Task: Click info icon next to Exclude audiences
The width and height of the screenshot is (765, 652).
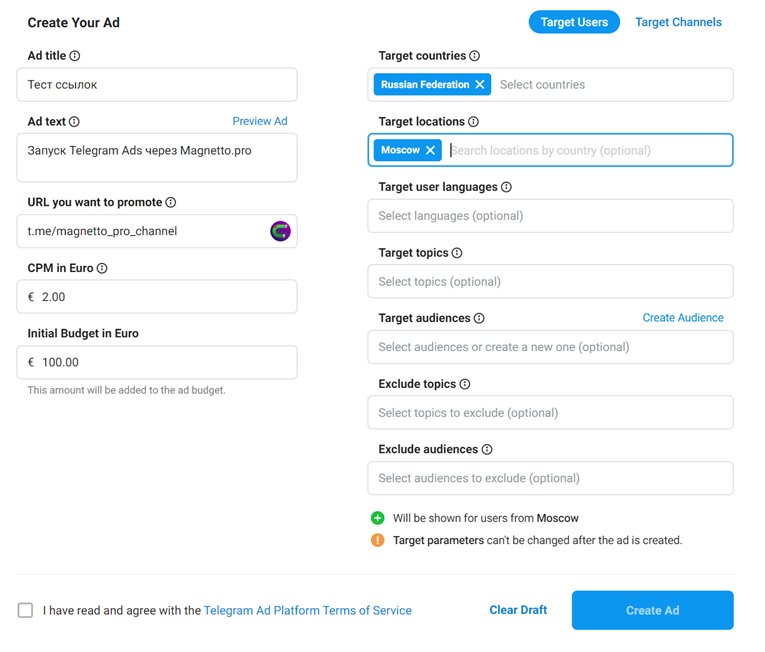Action: tap(487, 450)
